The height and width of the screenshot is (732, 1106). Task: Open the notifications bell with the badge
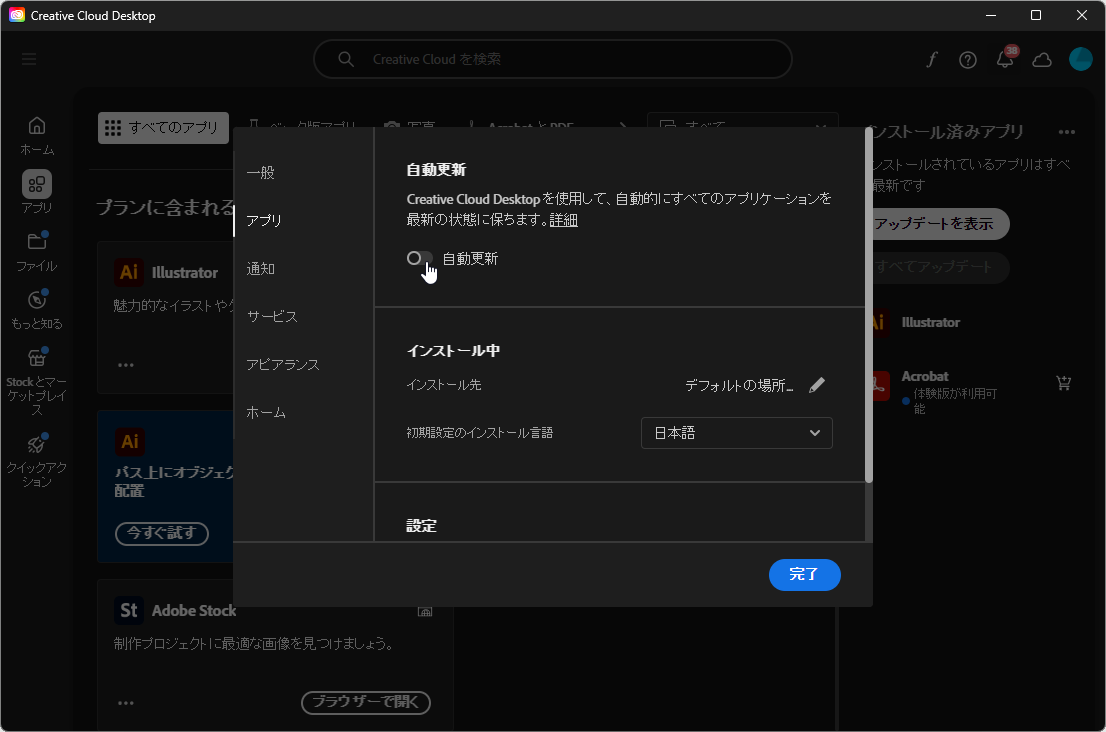(1004, 60)
